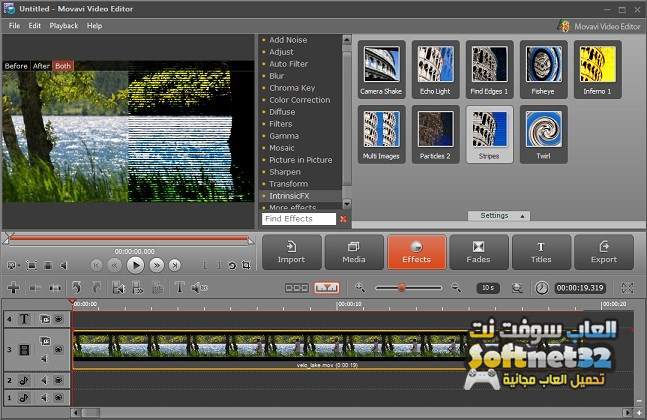
Task: Select the Picture in Picture category
Action: [x=300, y=160]
